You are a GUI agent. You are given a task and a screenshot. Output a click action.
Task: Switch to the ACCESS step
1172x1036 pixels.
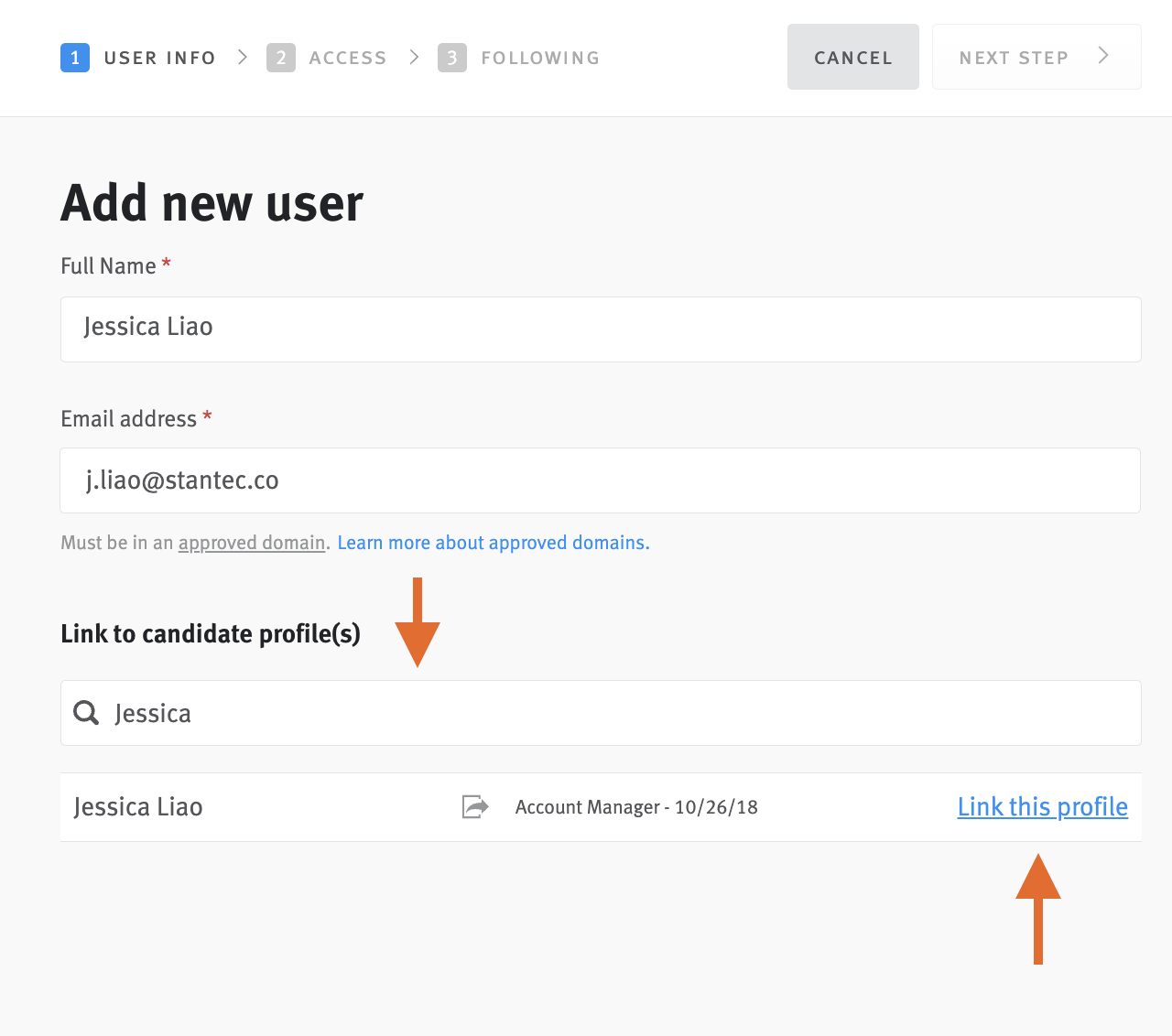[x=348, y=57]
